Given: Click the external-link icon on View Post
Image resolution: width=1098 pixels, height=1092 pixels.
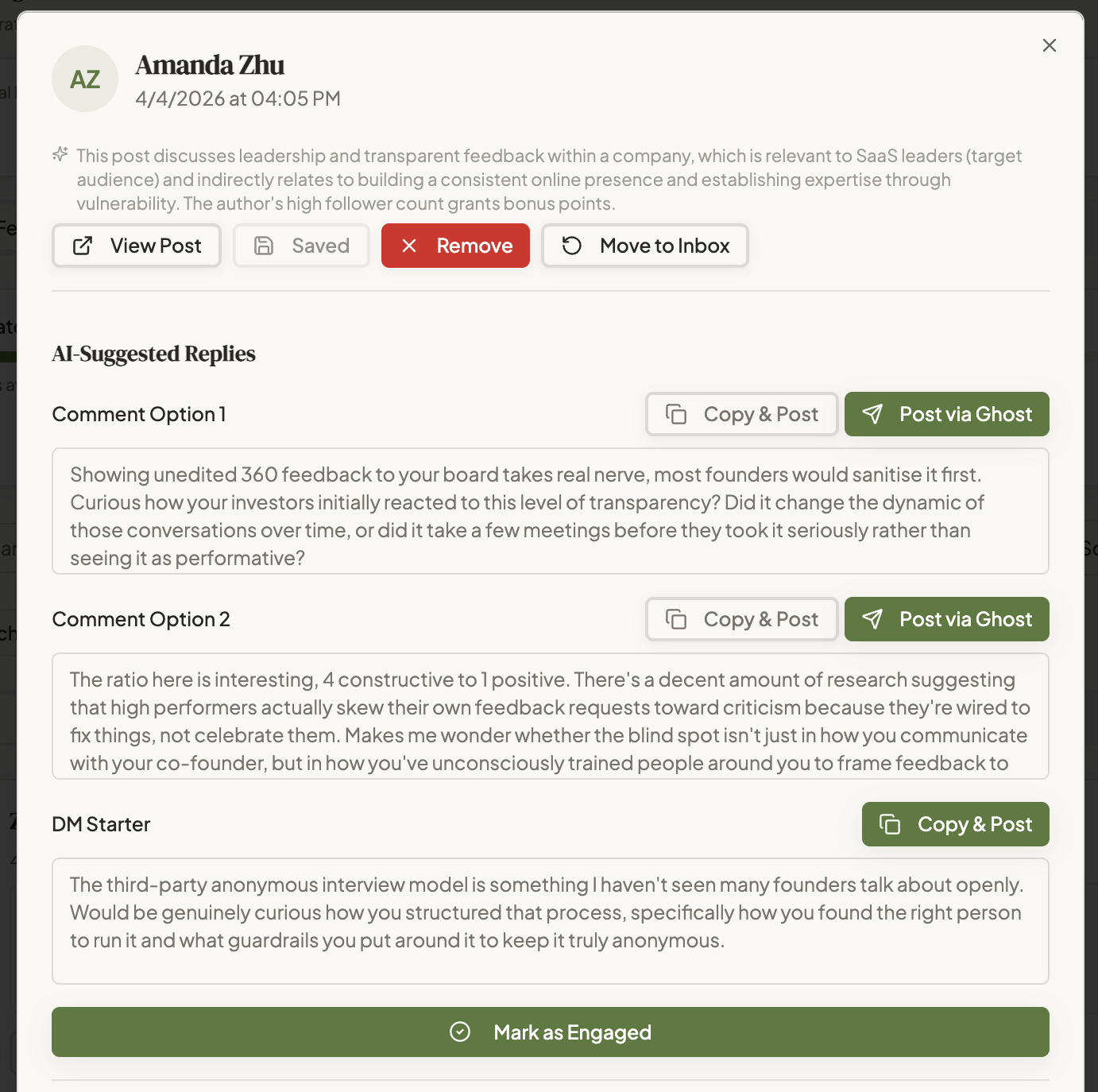Looking at the screenshot, I should (83, 246).
